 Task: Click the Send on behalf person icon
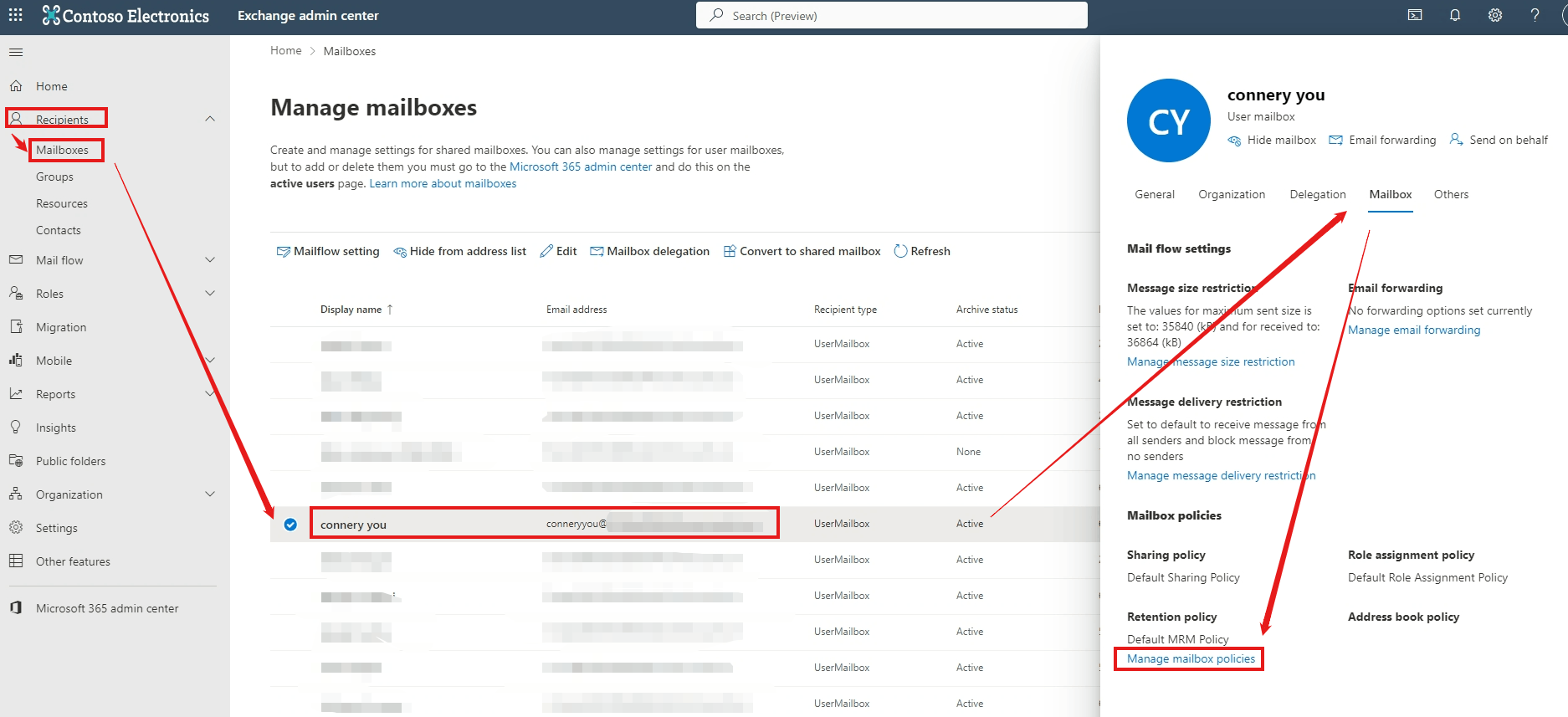pos(1457,140)
